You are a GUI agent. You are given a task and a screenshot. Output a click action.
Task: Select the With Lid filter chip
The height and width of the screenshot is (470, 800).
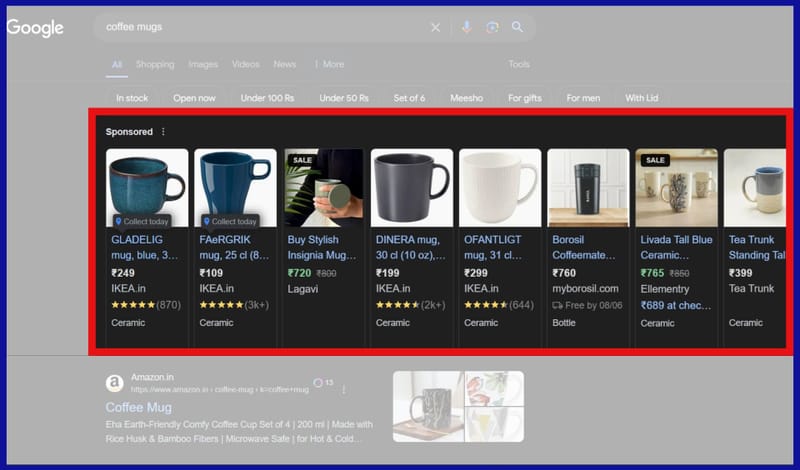click(x=641, y=98)
